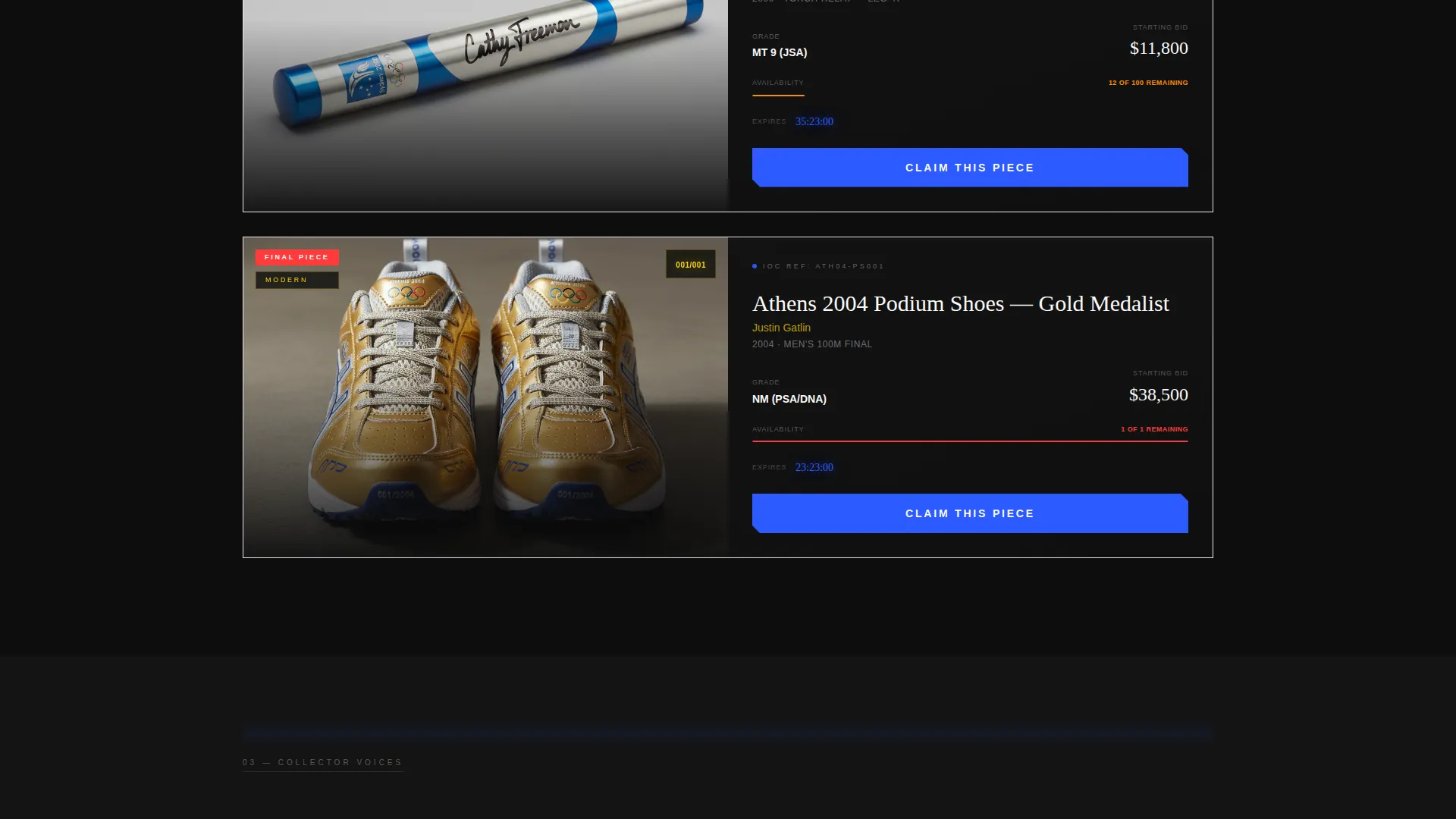Image resolution: width=1456 pixels, height=819 pixels.
Task: Click the 35:23:00 expiry countdown
Action: click(814, 121)
